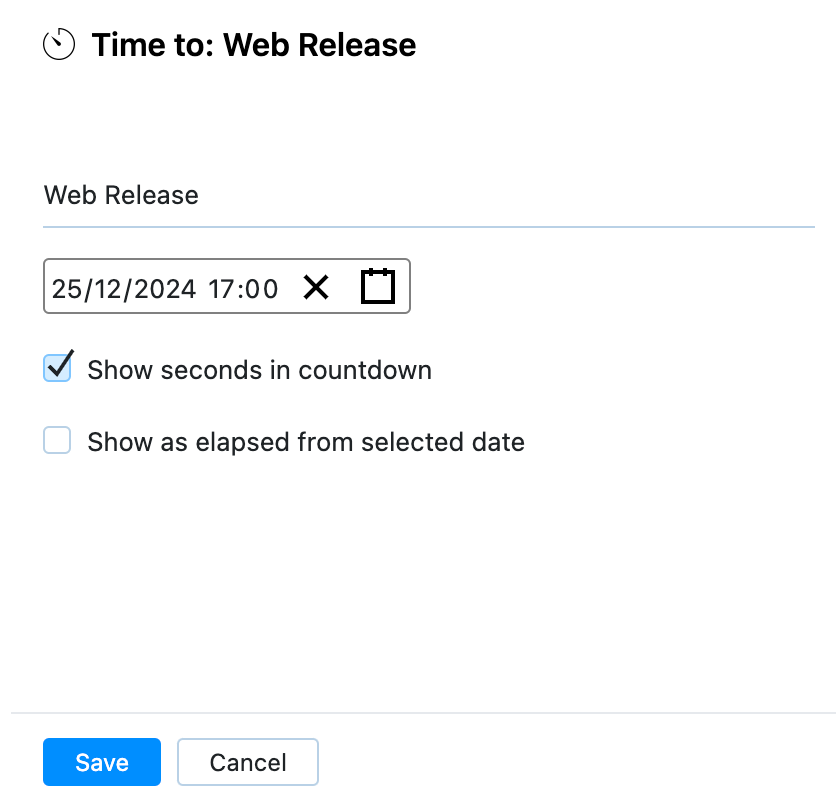Viewport: 836px width, 810px height.
Task: Toggle the Show seconds in countdown checkbox
Action: (x=57, y=368)
